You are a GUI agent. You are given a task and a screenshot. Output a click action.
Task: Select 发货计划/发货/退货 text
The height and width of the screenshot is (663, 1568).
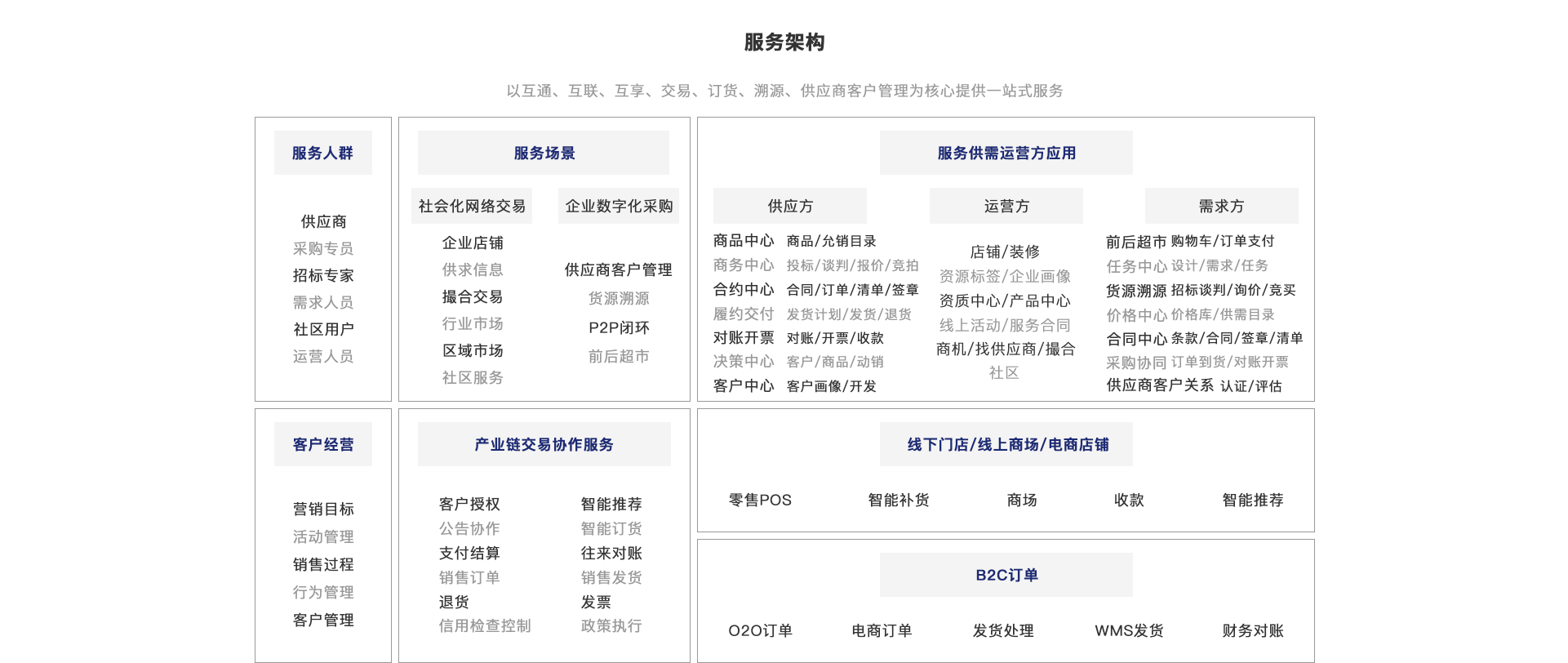coord(849,314)
